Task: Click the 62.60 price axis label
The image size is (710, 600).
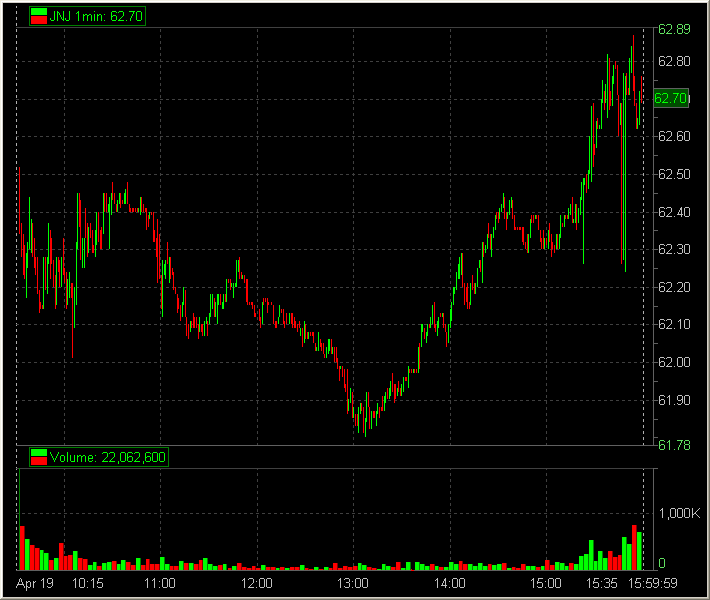Action: tap(674, 136)
